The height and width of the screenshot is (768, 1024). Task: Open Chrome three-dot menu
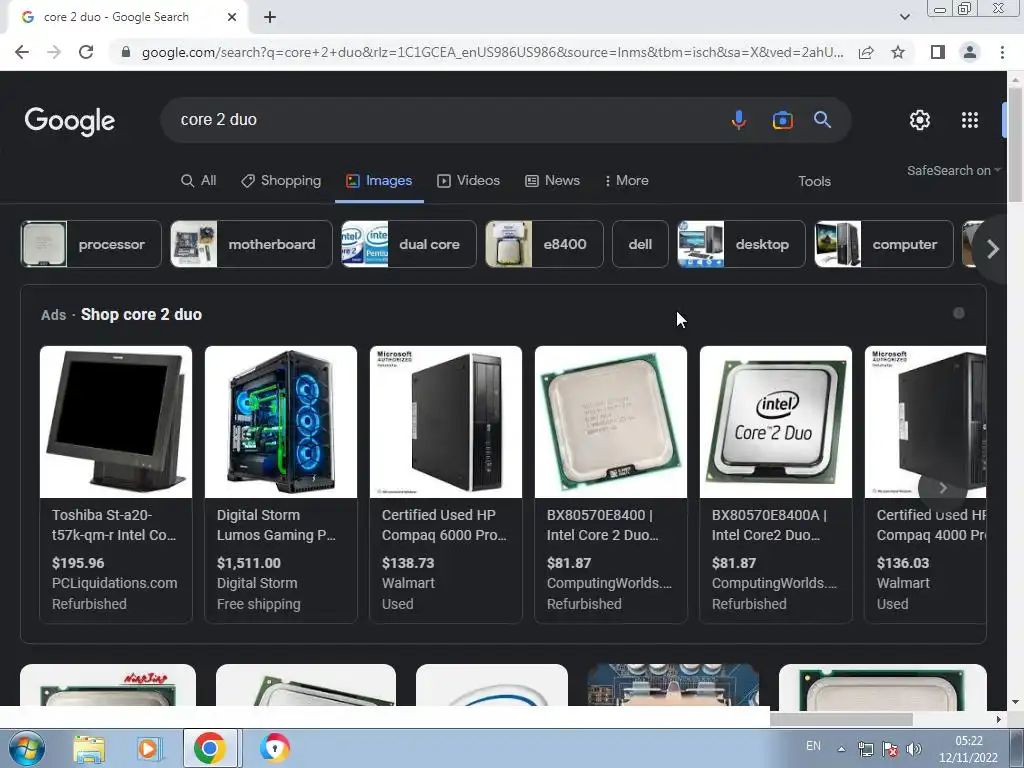(1002, 52)
